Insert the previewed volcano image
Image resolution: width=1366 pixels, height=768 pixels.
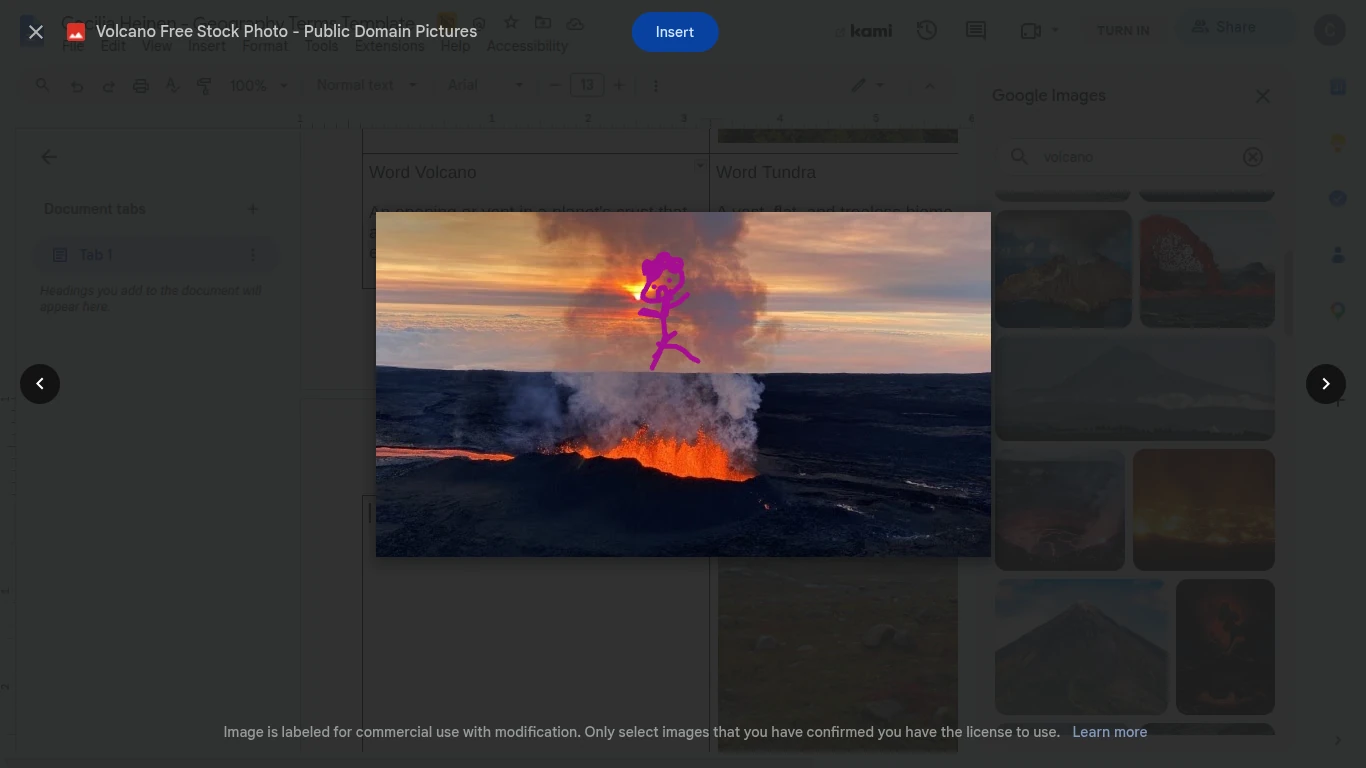coord(675,32)
